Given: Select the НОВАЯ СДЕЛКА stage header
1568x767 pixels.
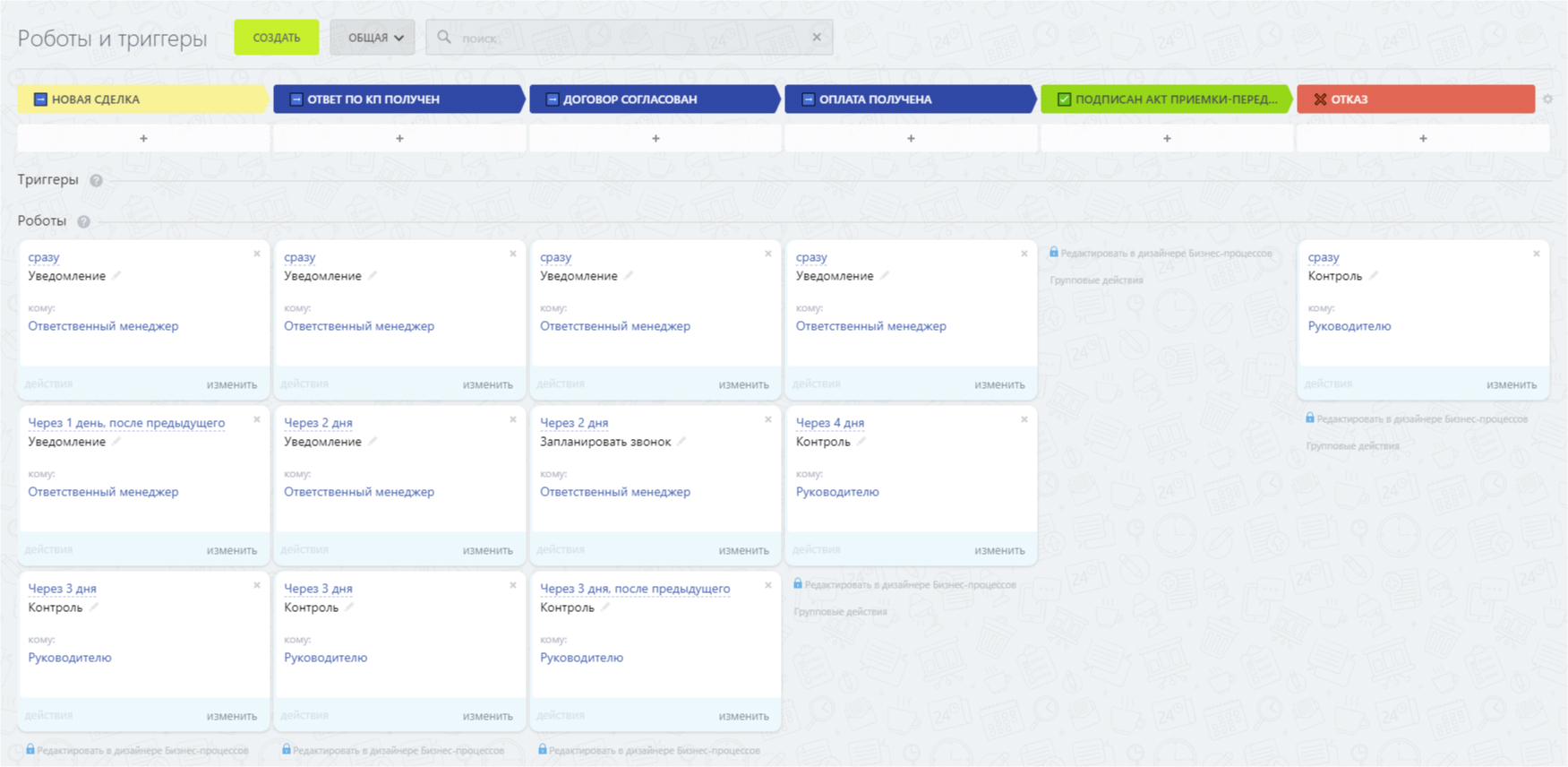Looking at the screenshot, I should [142, 99].
